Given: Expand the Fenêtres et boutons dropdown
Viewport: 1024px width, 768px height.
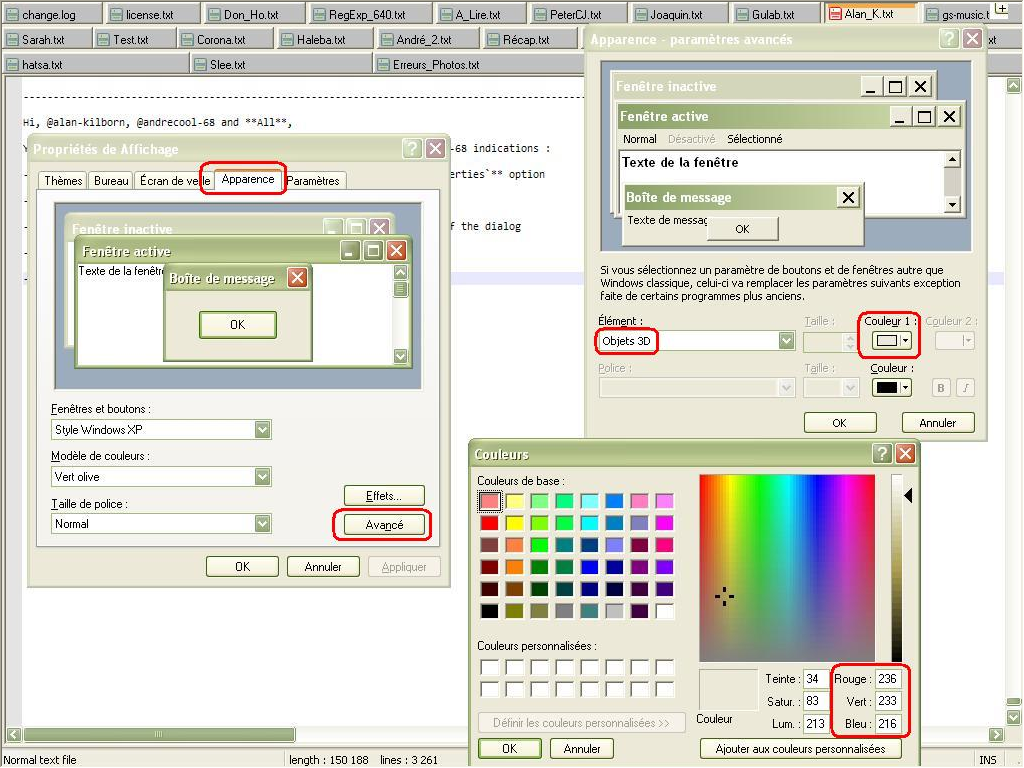Looking at the screenshot, I should [x=263, y=429].
